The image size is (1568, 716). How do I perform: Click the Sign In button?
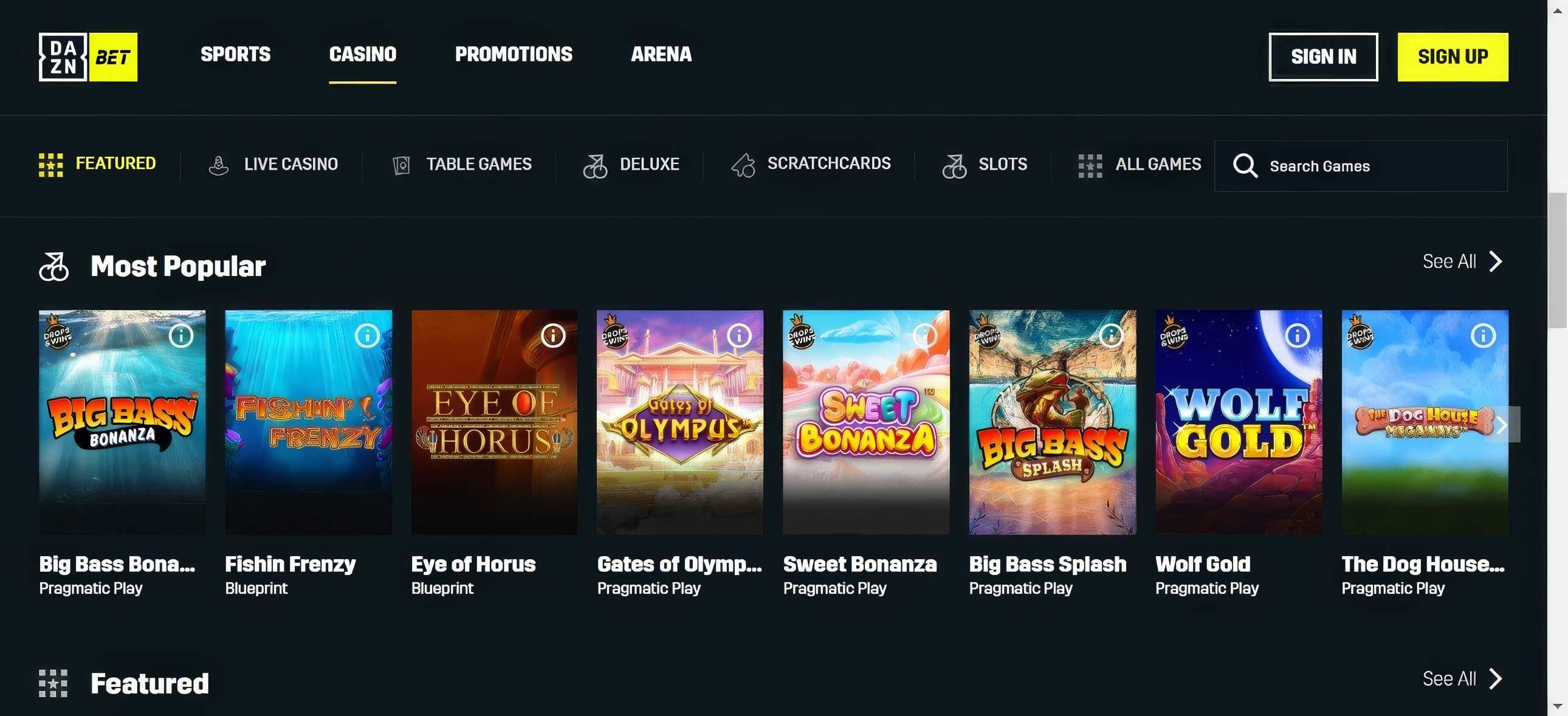[1323, 57]
